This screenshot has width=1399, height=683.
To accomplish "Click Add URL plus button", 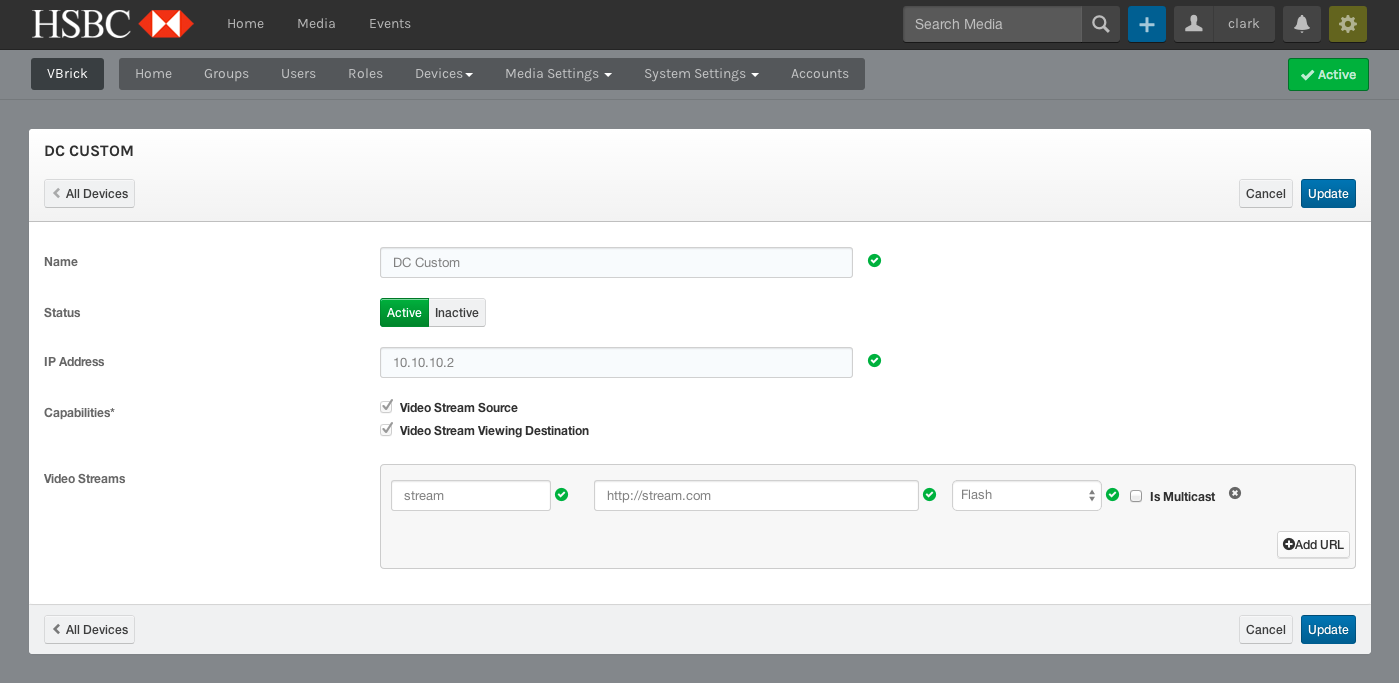I will (1313, 544).
